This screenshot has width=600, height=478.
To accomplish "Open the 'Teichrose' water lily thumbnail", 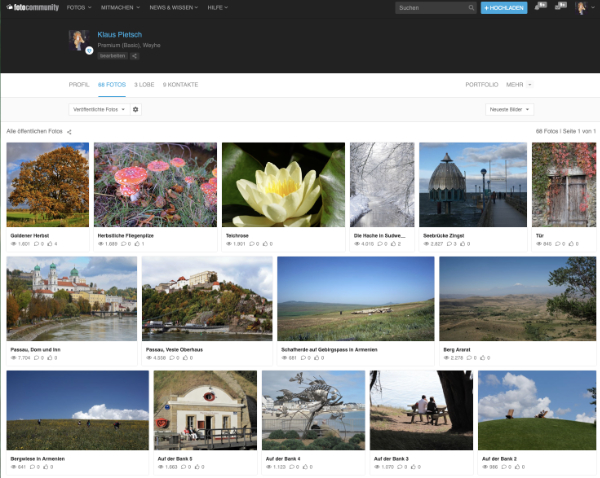I will 282,185.
